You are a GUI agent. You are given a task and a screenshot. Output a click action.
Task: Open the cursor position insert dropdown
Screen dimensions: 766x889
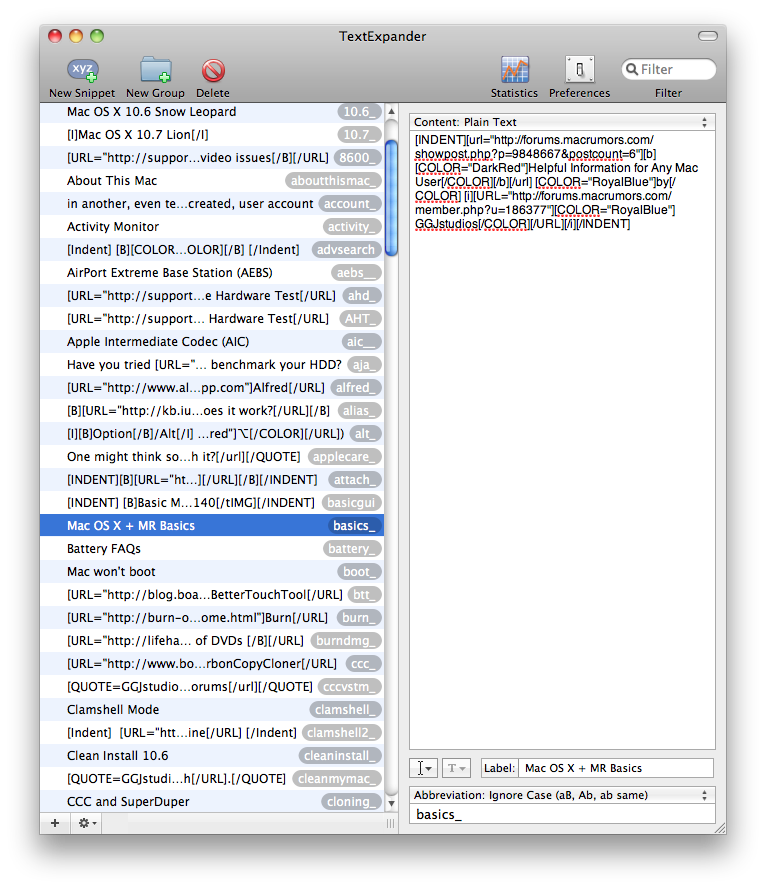click(423, 768)
